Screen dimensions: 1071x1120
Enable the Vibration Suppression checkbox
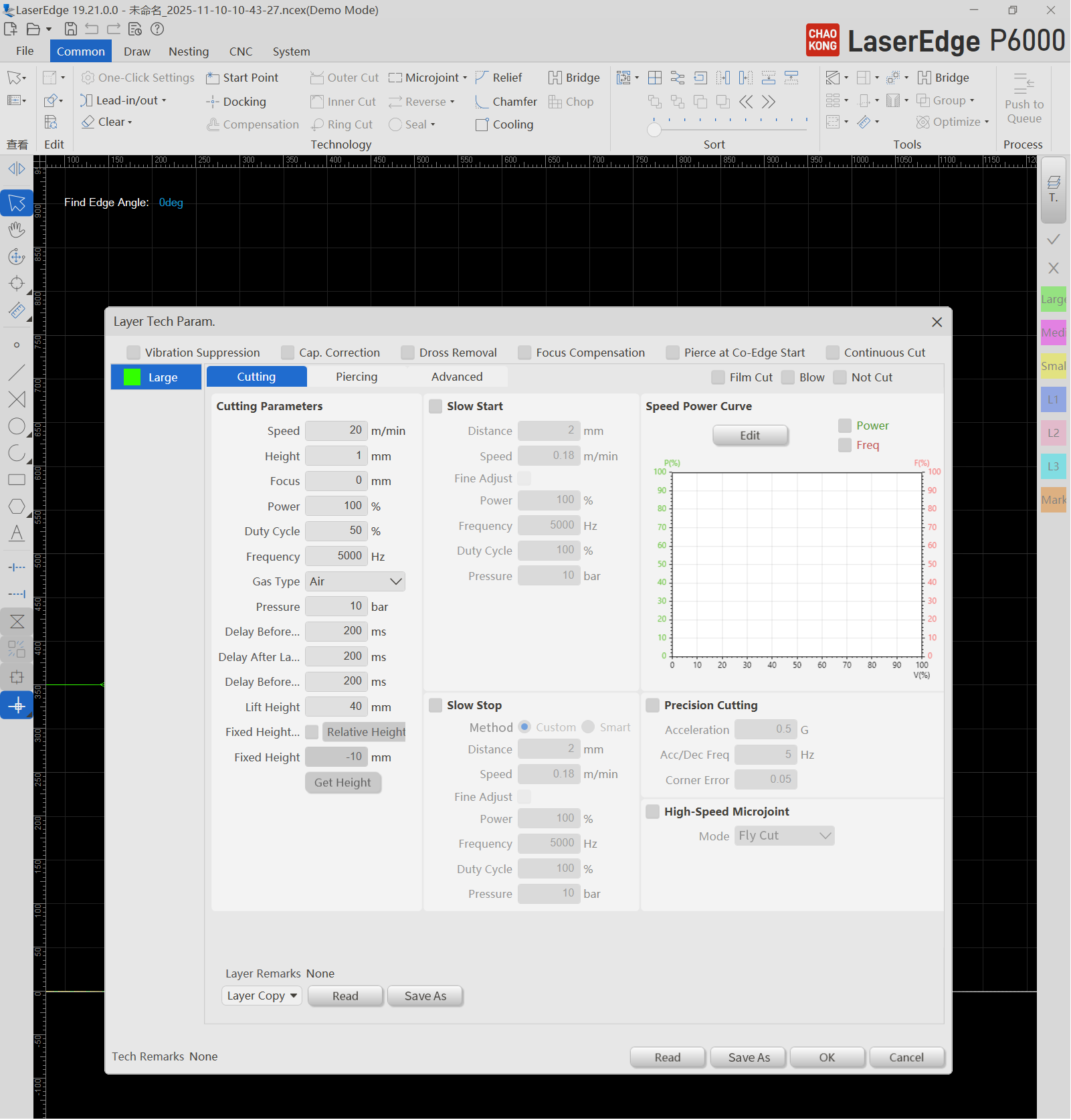pyautogui.click(x=134, y=353)
